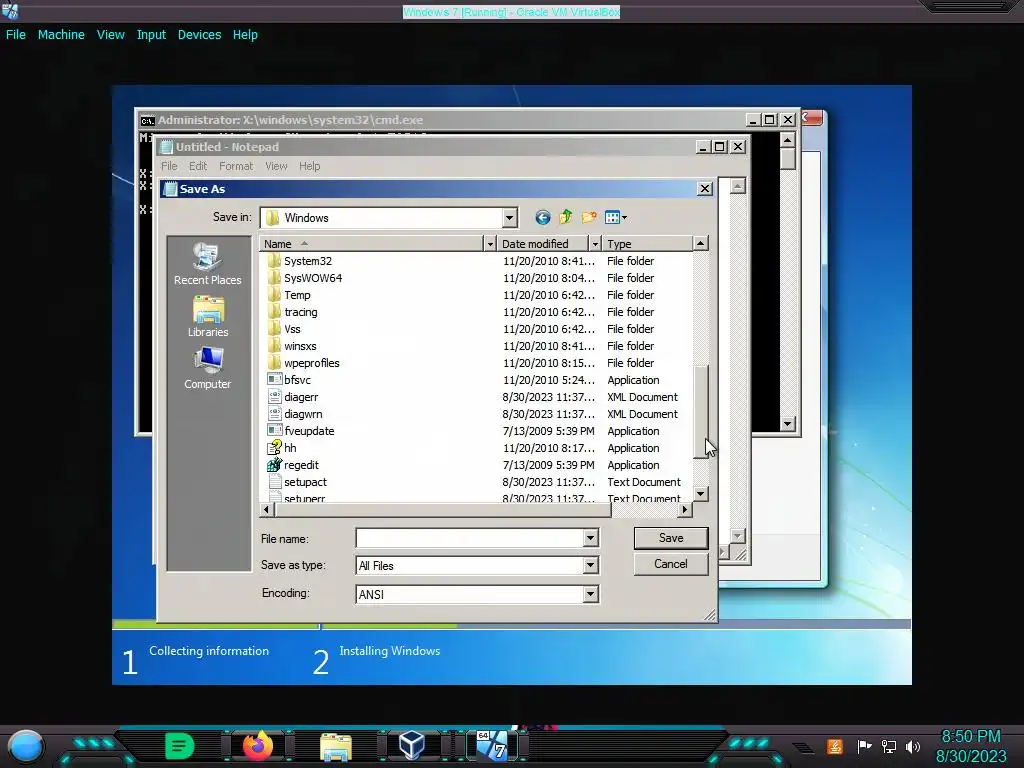Open the Name column filter arrow

[x=490, y=244]
